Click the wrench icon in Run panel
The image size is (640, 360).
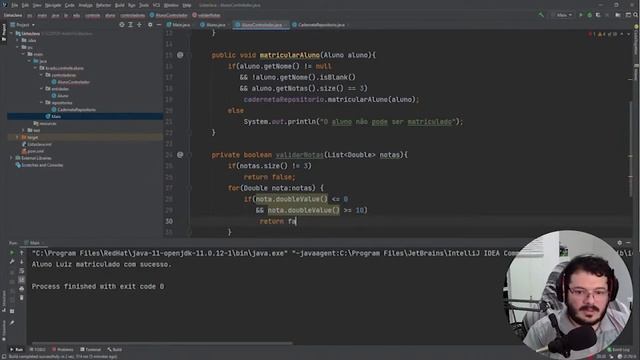click(12, 262)
